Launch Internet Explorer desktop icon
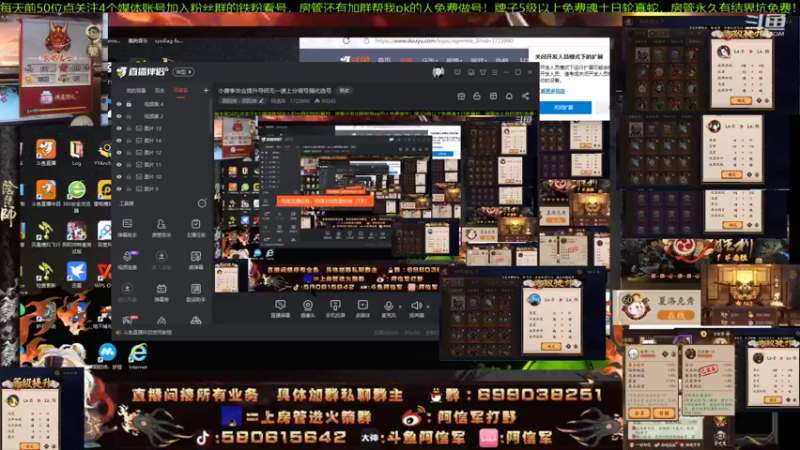Viewport: 800px width, 450px height. pyautogui.click(x=138, y=356)
